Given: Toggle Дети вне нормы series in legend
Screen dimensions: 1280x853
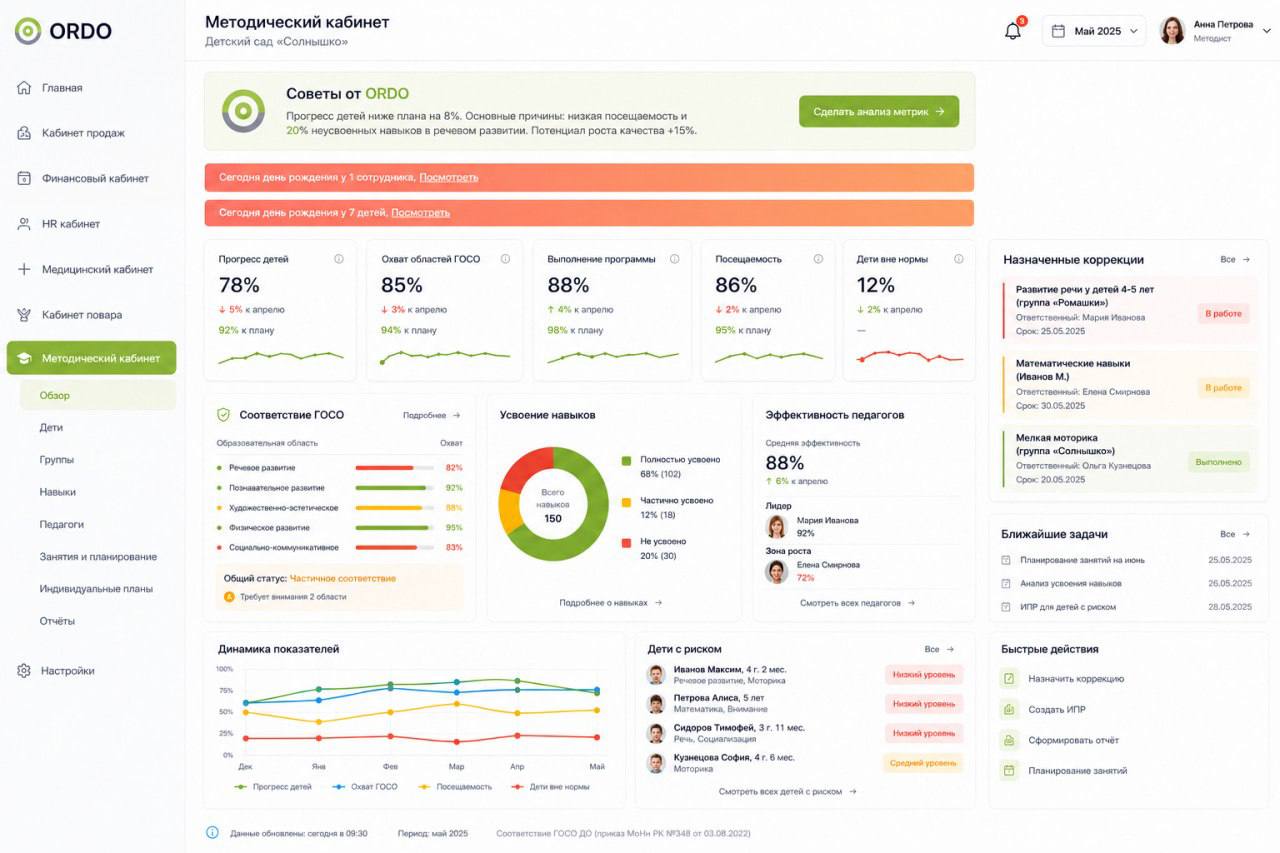Looking at the screenshot, I should (x=549, y=787).
